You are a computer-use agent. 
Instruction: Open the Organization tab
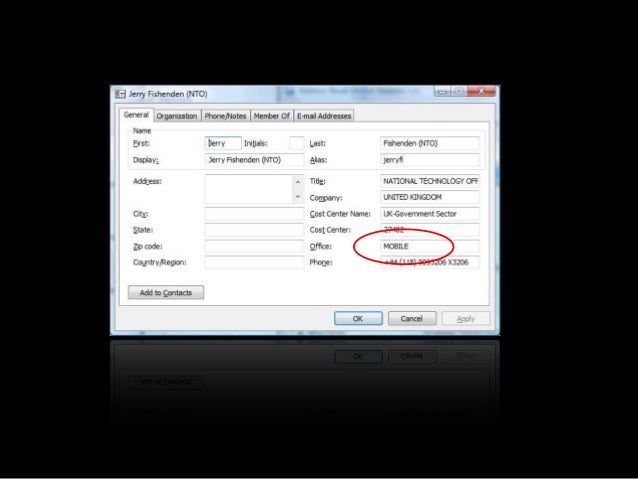tap(177, 116)
